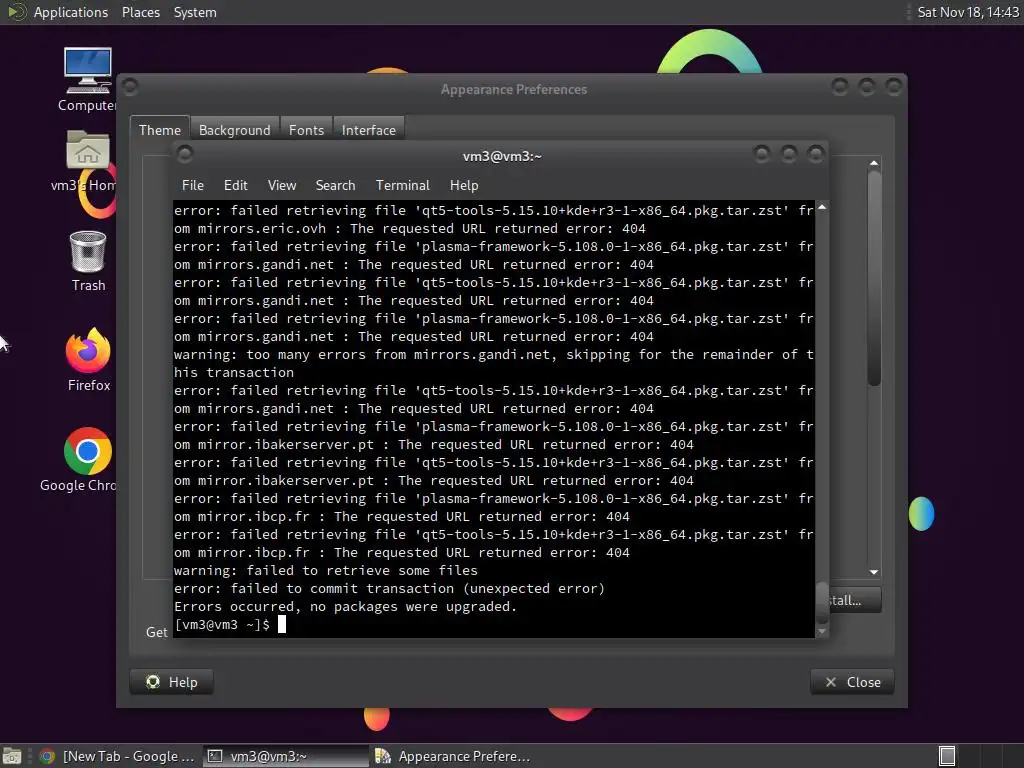The height and width of the screenshot is (768, 1024).
Task: Click the clock showing Sat Nov 18
Action: (968, 12)
